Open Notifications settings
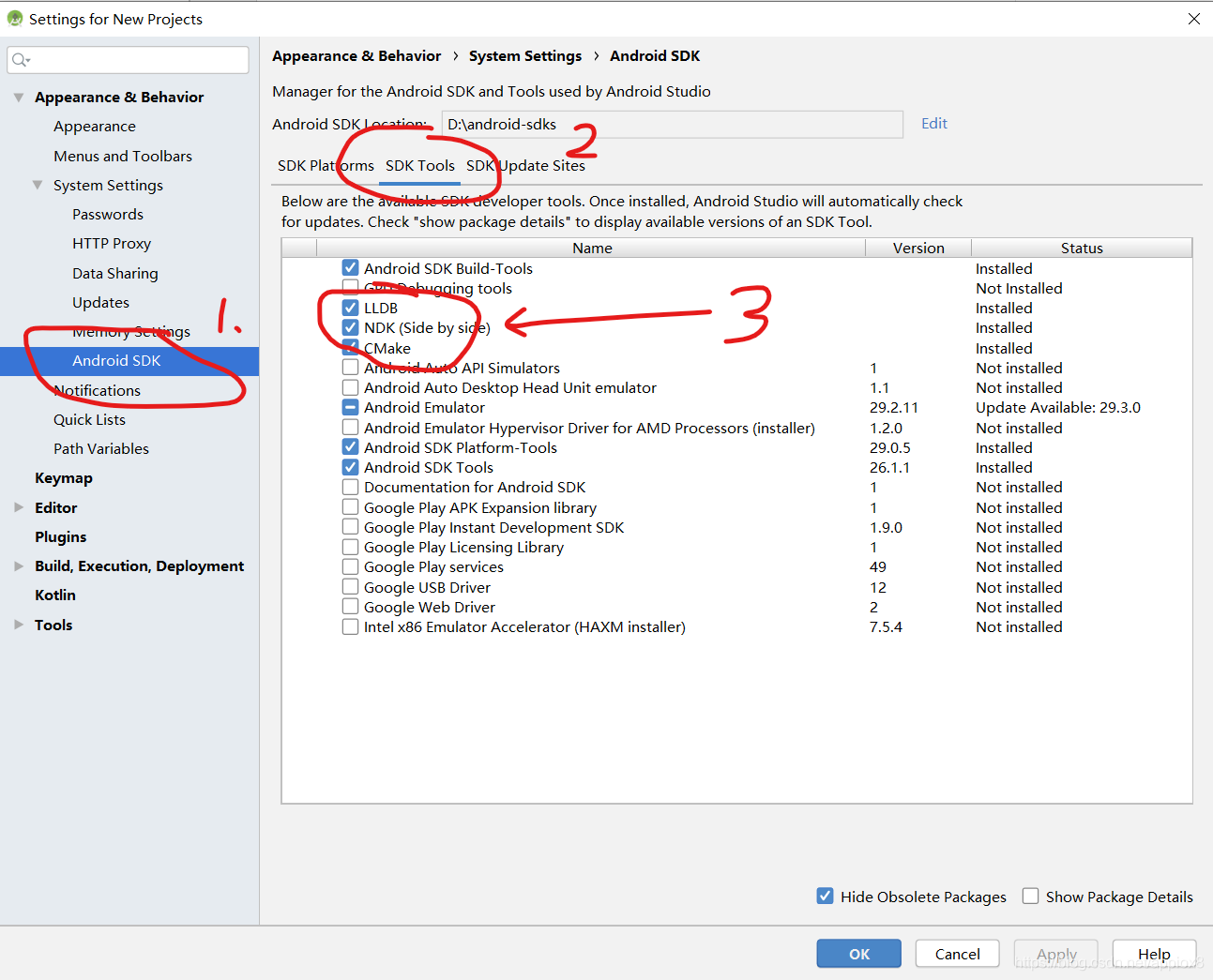The image size is (1213, 980). [98, 390]
